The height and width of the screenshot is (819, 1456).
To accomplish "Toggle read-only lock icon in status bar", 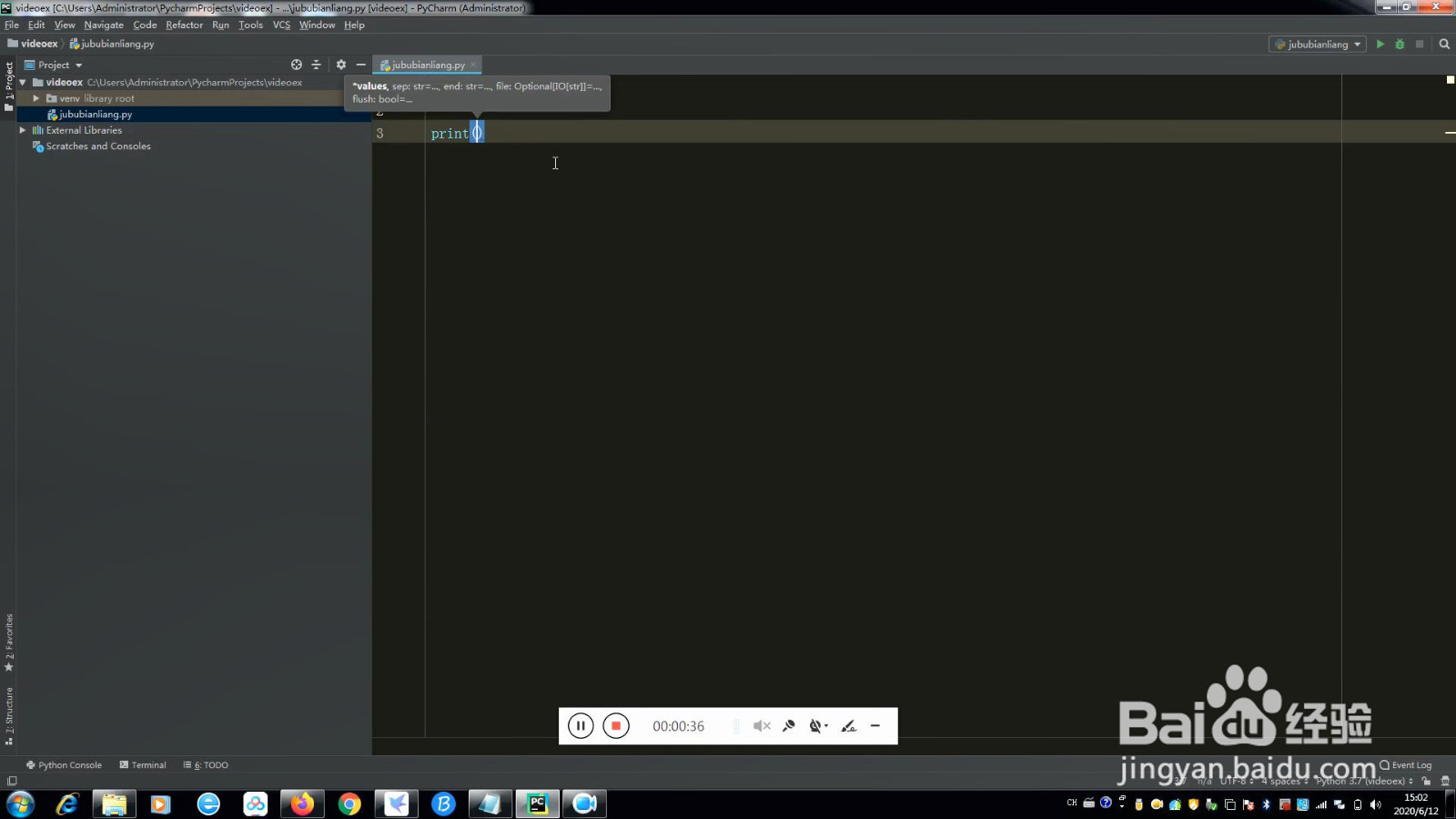I will [1427, 781].
